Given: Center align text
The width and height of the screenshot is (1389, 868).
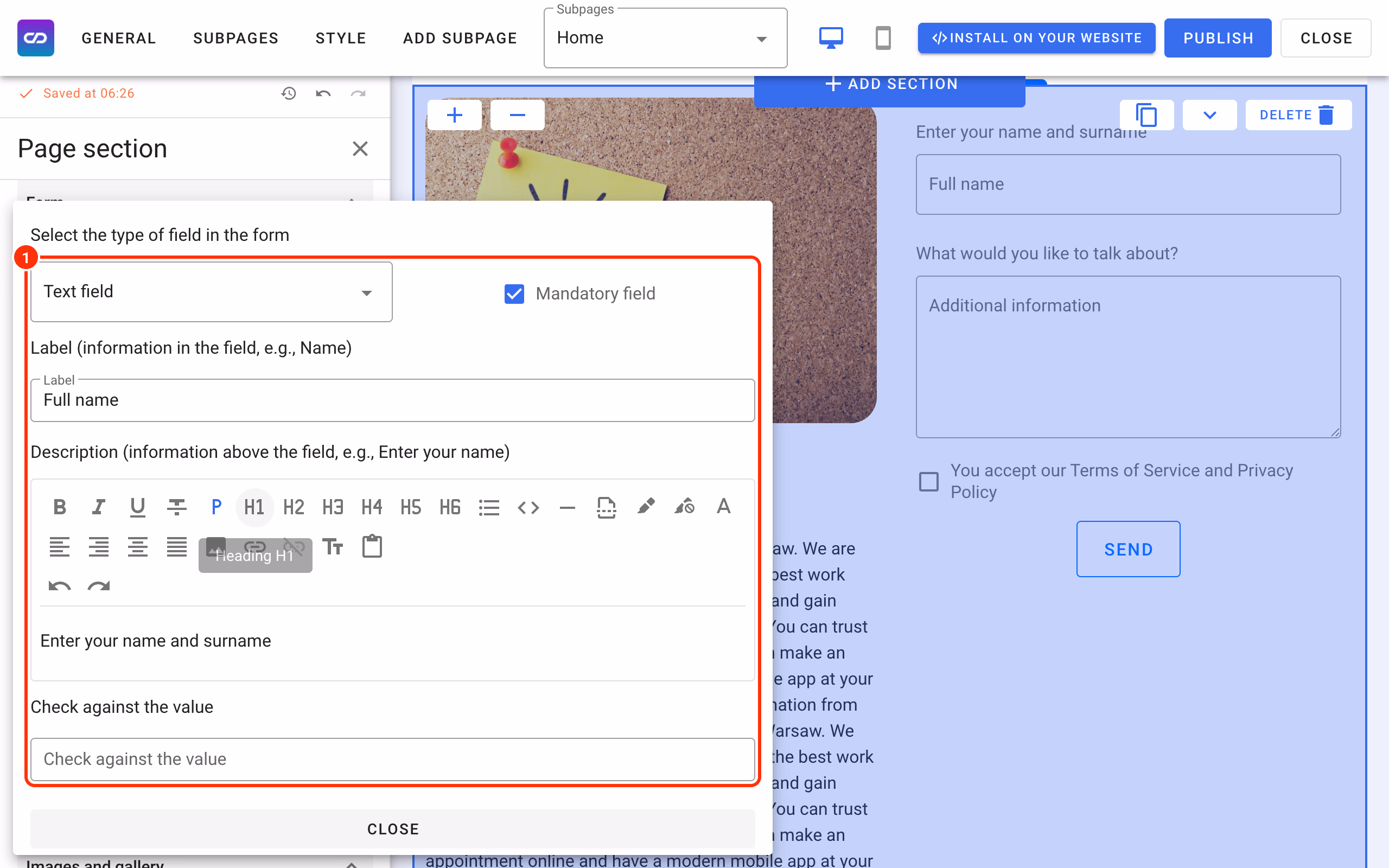Looking at the screenshot, I should click(x=138, y=546).
